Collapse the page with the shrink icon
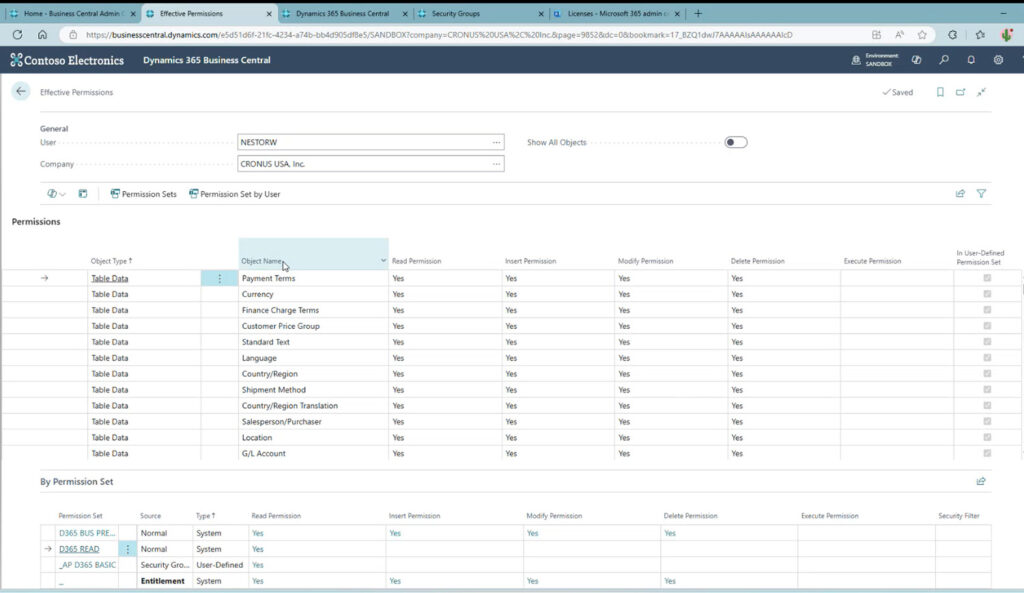This screenshot has height=593, width=1024. tap(981, 92)
